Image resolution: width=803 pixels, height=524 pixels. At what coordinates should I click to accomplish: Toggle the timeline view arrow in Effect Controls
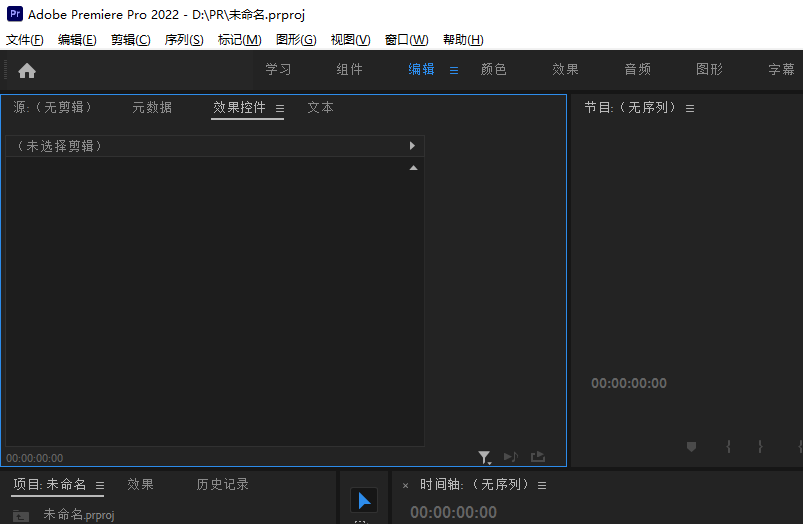412,146
